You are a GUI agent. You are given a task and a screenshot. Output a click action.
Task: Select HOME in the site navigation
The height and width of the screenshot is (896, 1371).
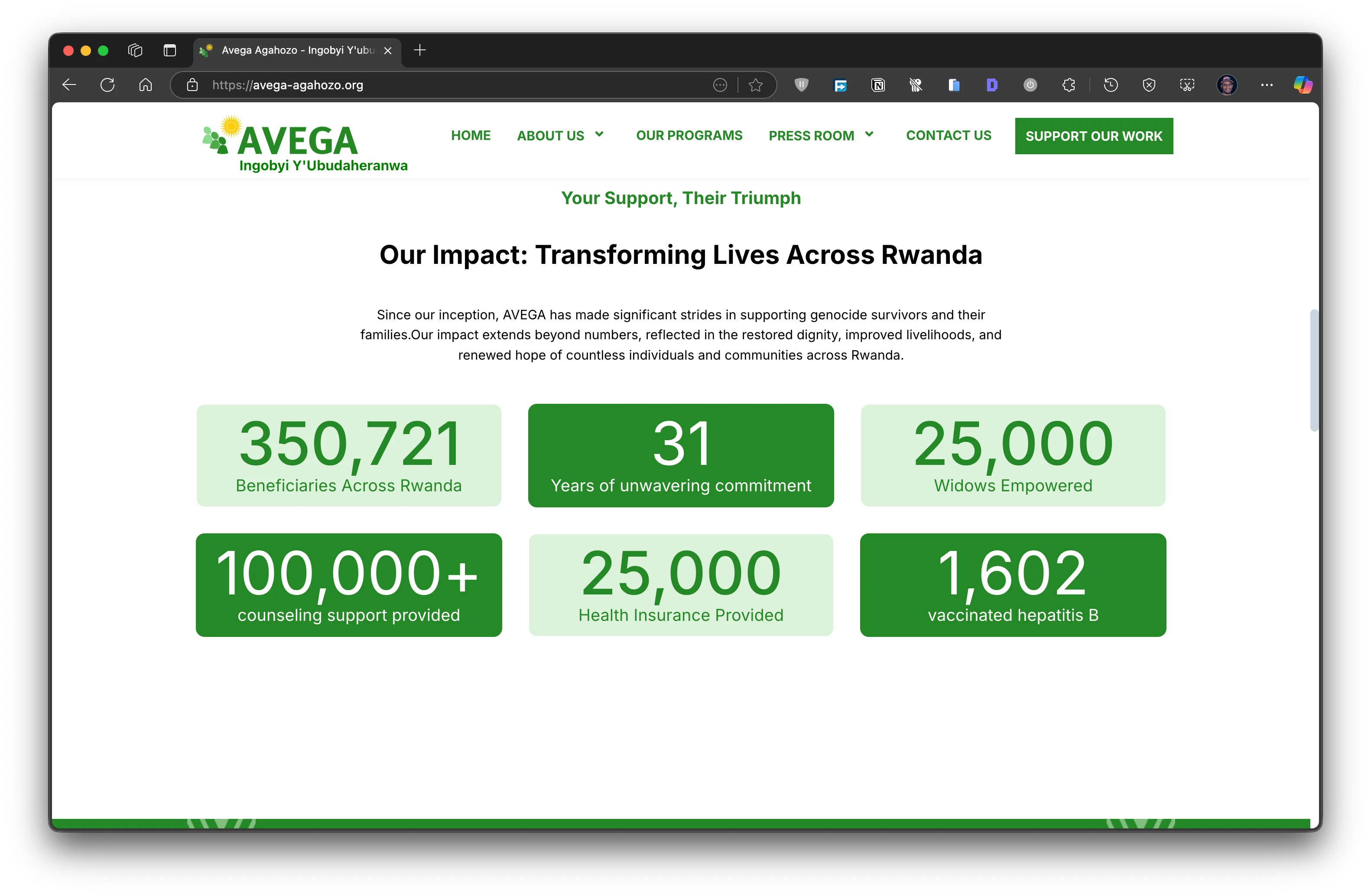471,135
